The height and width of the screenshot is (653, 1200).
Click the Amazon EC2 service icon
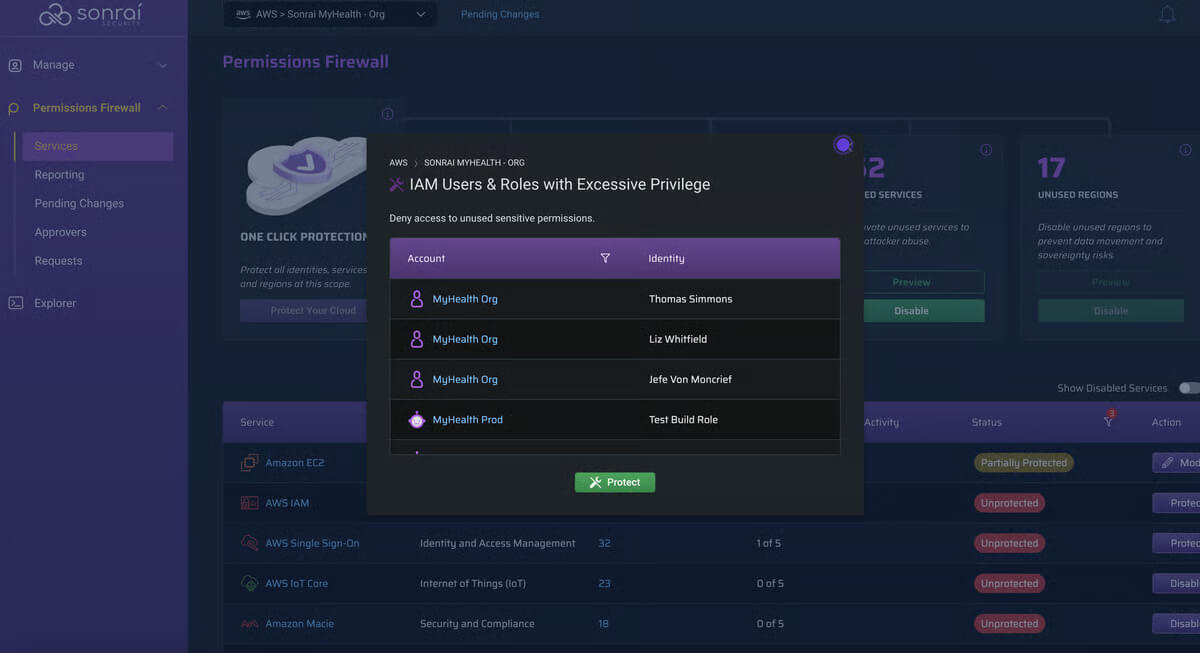coord(249,463)
